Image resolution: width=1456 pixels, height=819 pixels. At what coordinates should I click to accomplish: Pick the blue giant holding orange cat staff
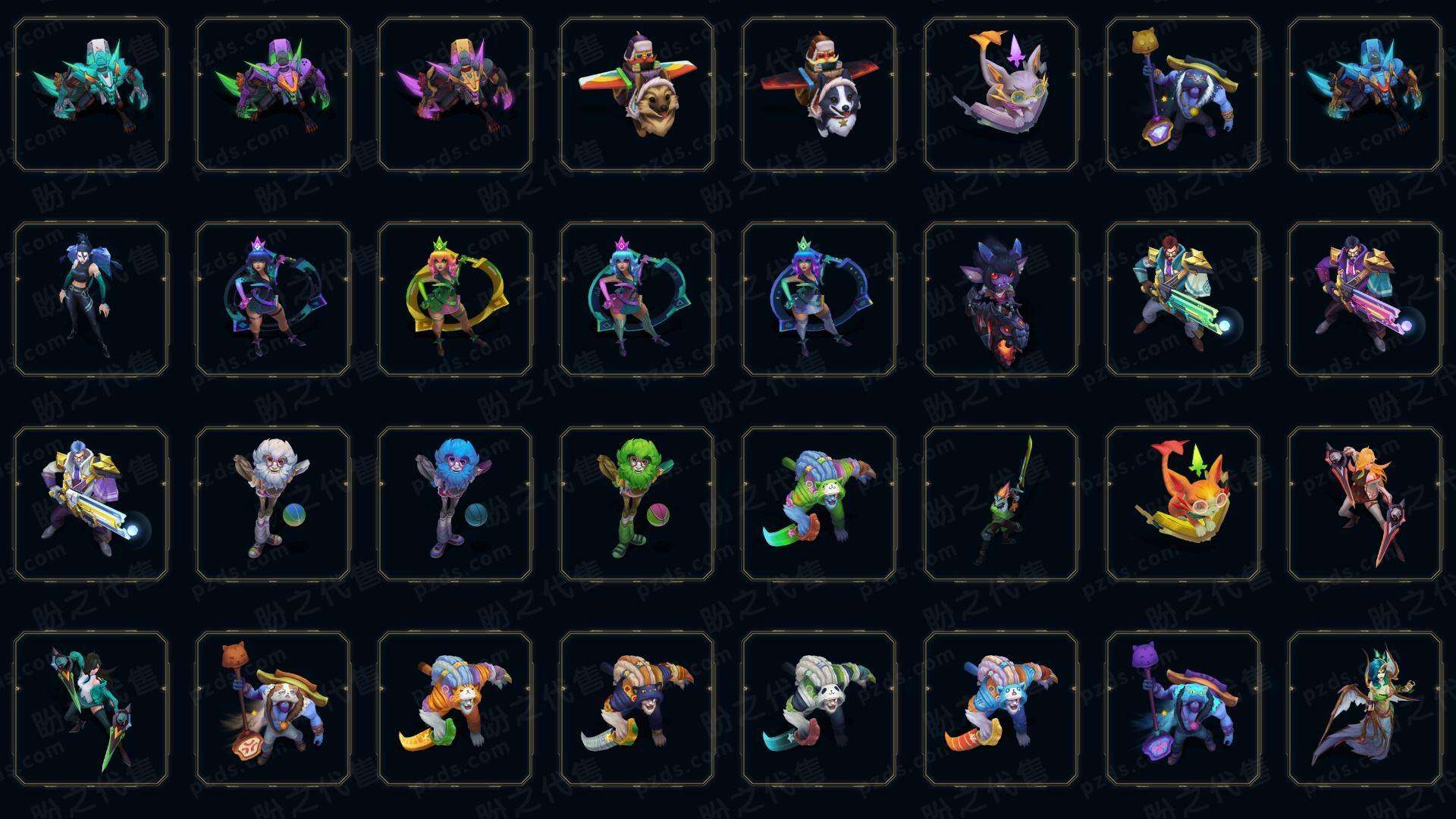point(273,709)
